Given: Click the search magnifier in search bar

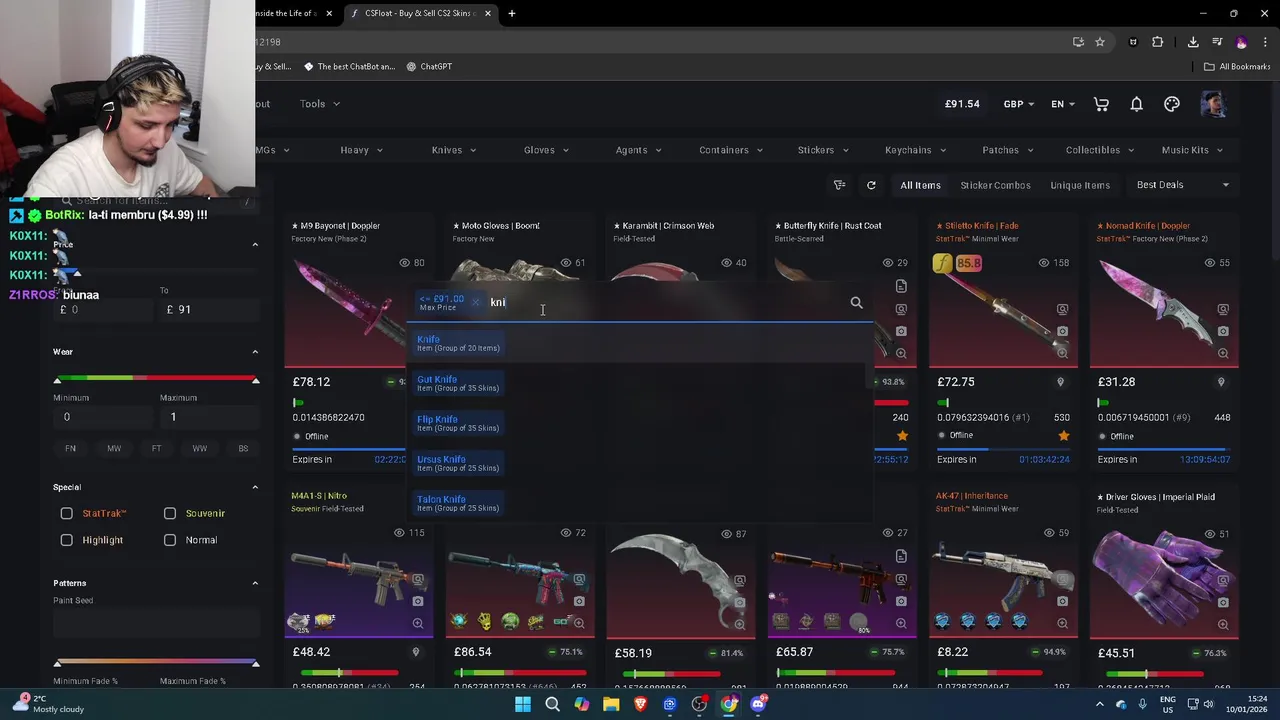Looking at the screenshot, I should coord(856,302).
